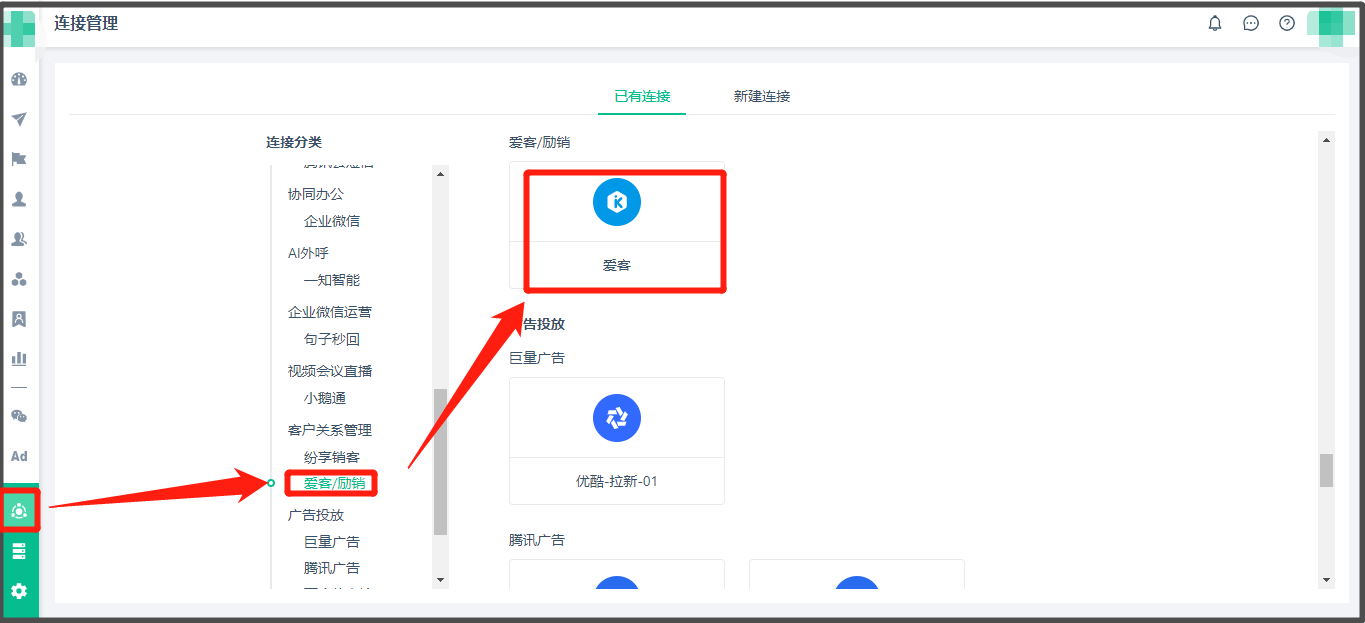Screen dimensions: 1365x623
Task: Click the 爱客/励销 section heading
Action: [539, 143]
